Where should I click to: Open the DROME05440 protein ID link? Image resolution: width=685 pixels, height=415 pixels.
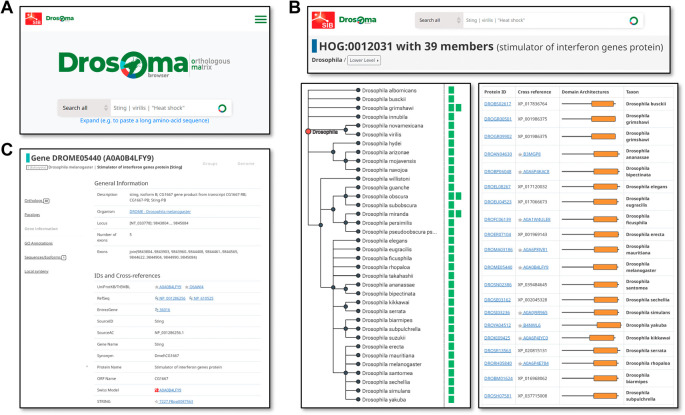click(498, 267)
